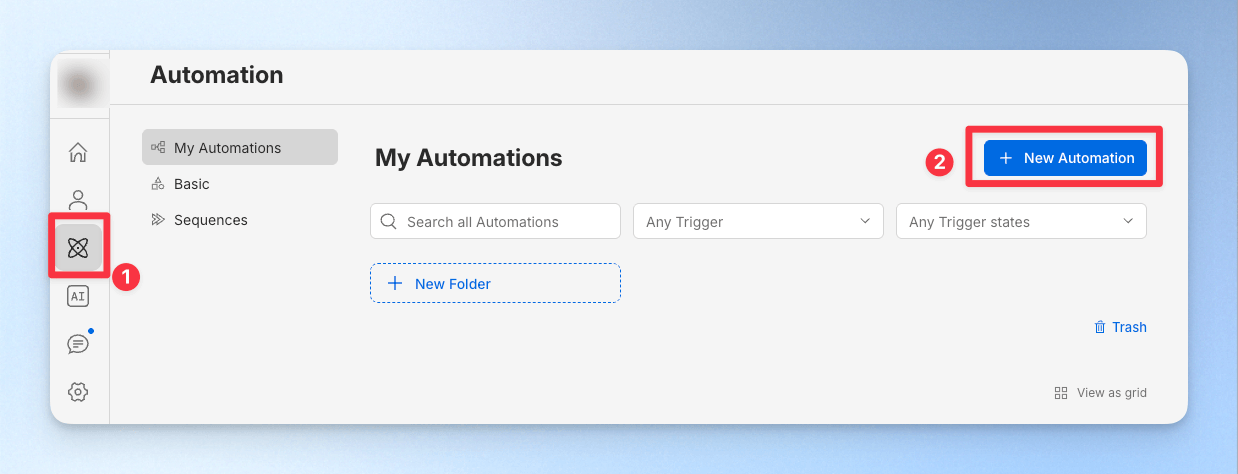Open the Trash link
The image size is (1238, 474).
pyautogui.click(x=1120, y=327)
